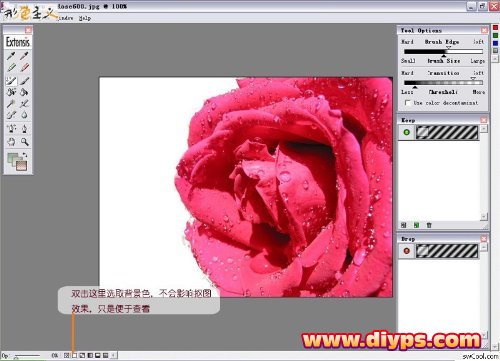
Task: Close the Tool Options panel
Action: pos(484,30)
